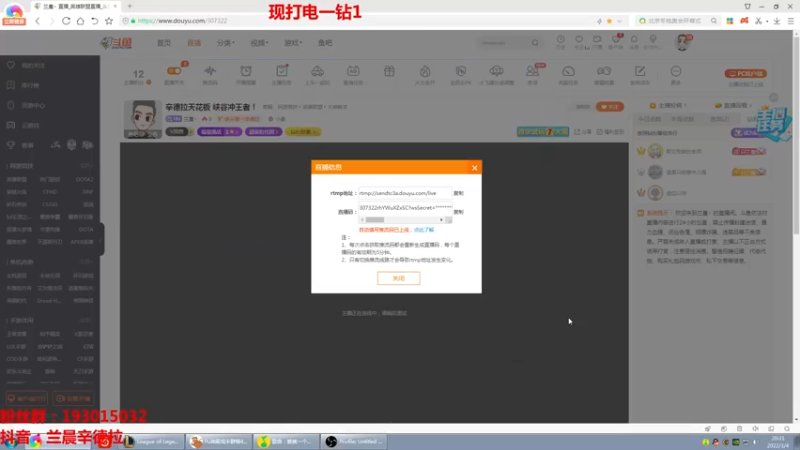Click the Douyu logo
800x450 pixels.
tap(116, 43)
